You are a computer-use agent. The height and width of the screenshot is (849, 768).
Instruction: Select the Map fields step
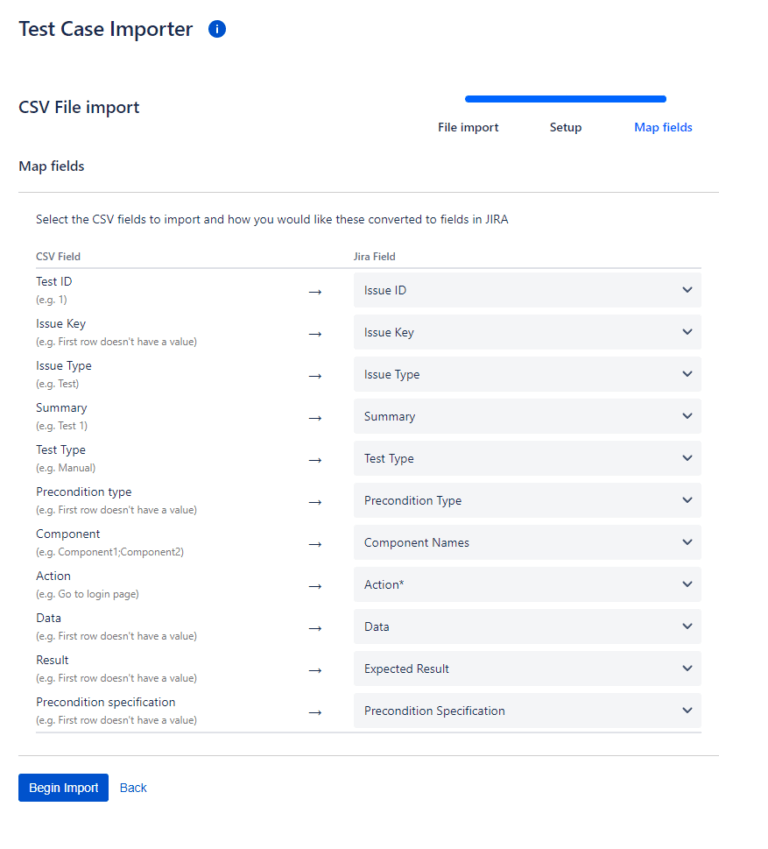(663, 127)
